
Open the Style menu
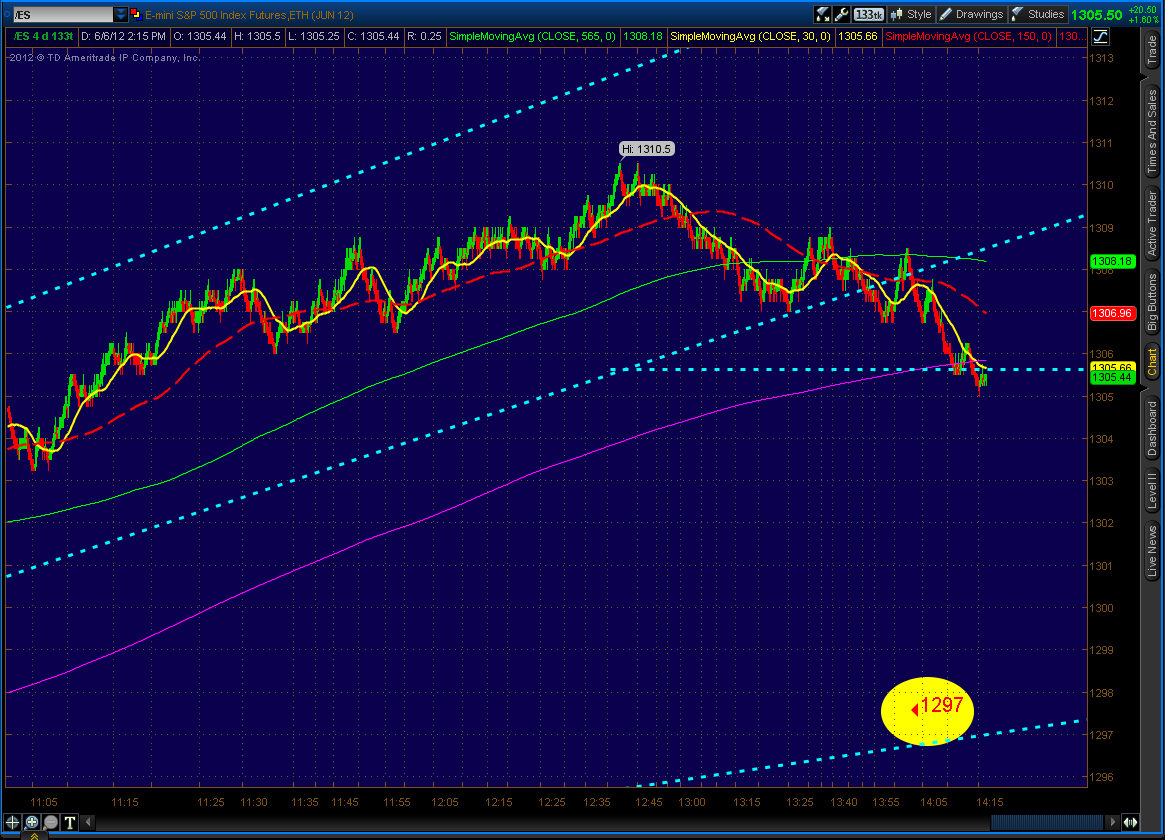click(x=911, y=14)
